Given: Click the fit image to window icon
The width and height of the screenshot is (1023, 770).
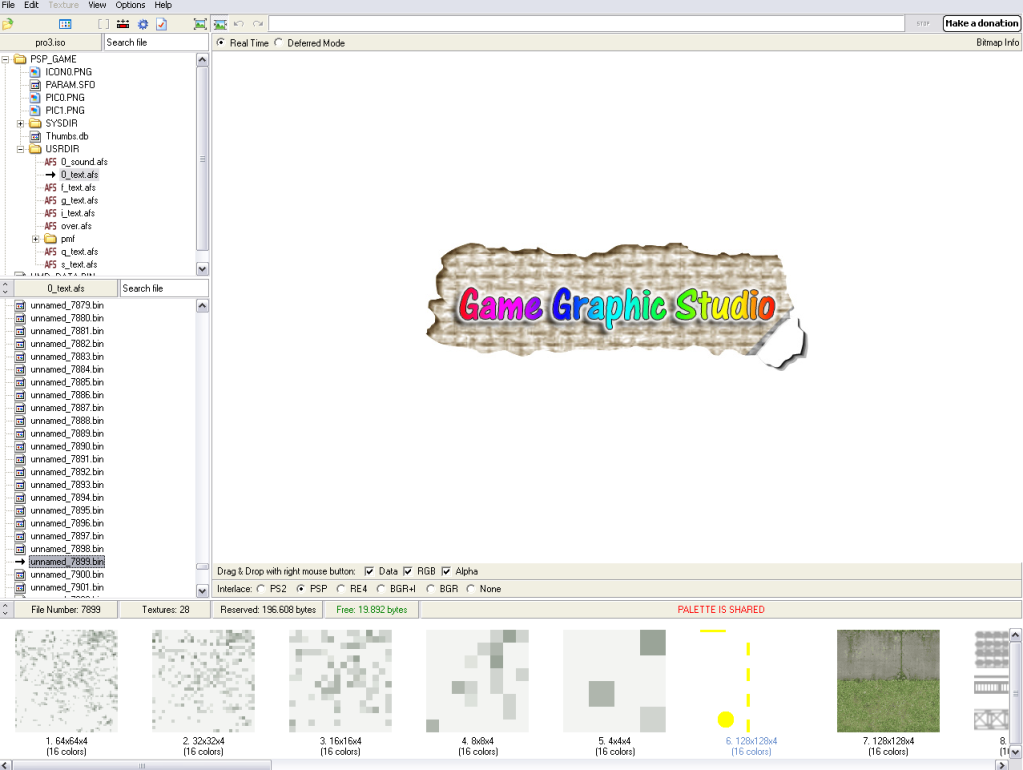Looking at the screenshot, I should coord(200,24).
